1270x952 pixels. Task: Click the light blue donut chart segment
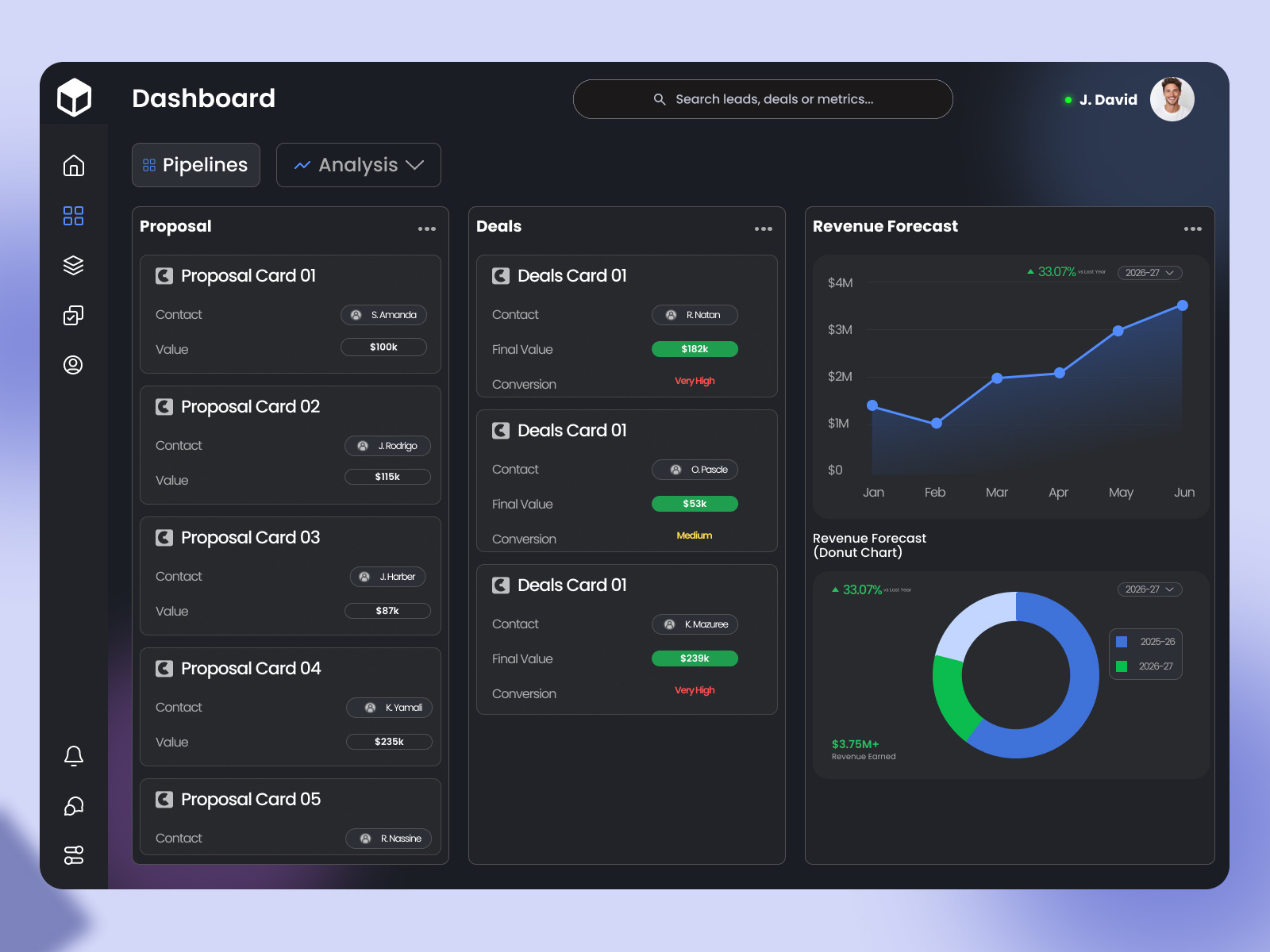(x=972, y=623)
